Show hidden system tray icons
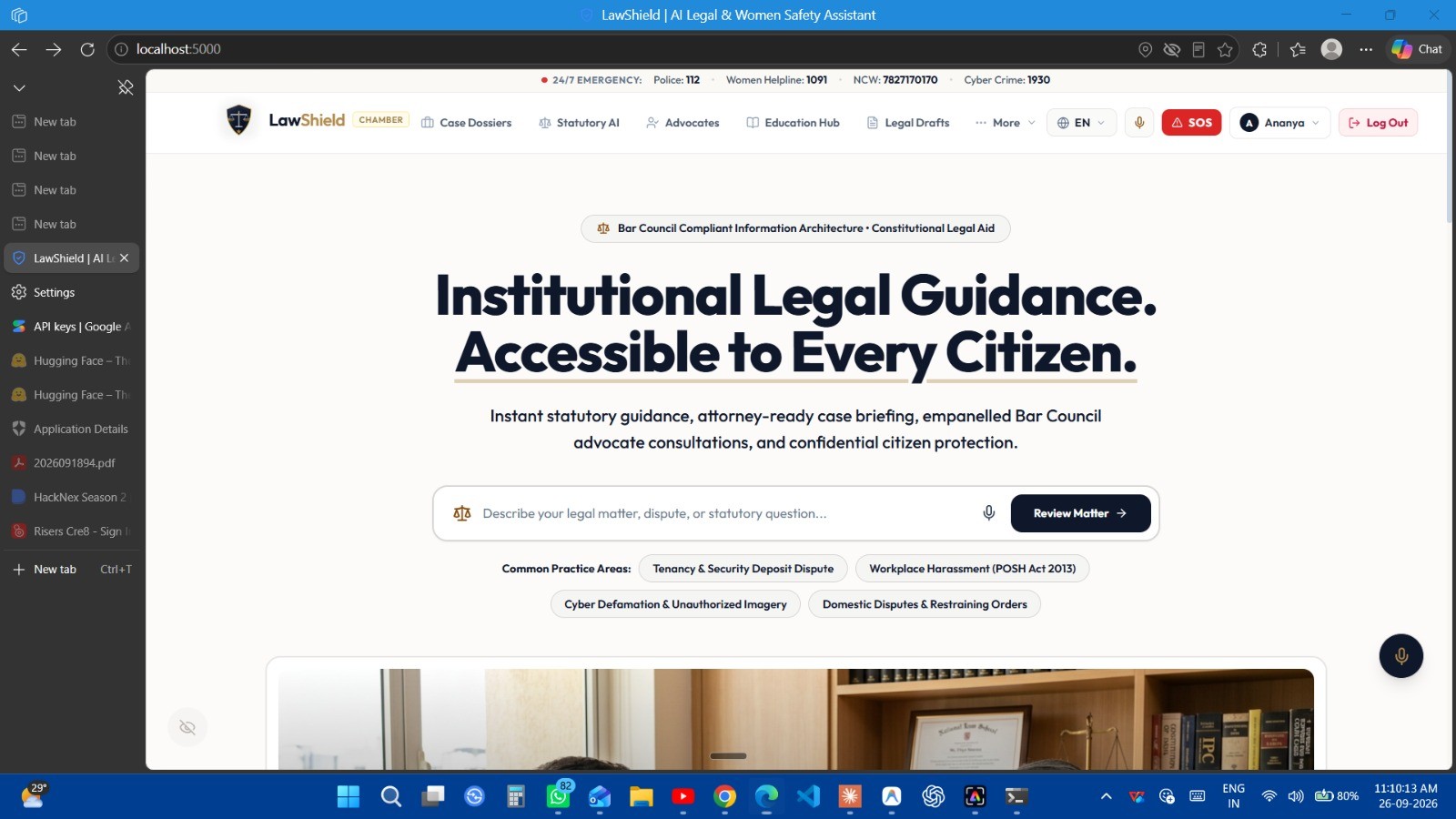This screenshot has height=819, width=1456. click(1107, 796)
